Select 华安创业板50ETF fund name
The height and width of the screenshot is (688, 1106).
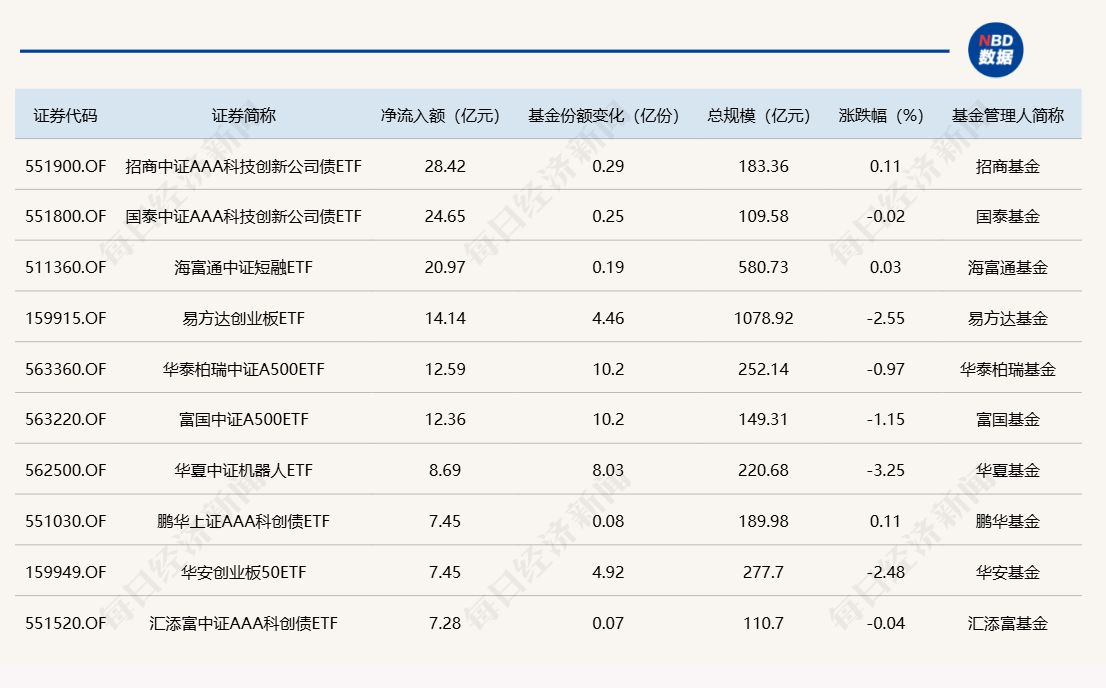pyautogui.click(x=244, y=571)
